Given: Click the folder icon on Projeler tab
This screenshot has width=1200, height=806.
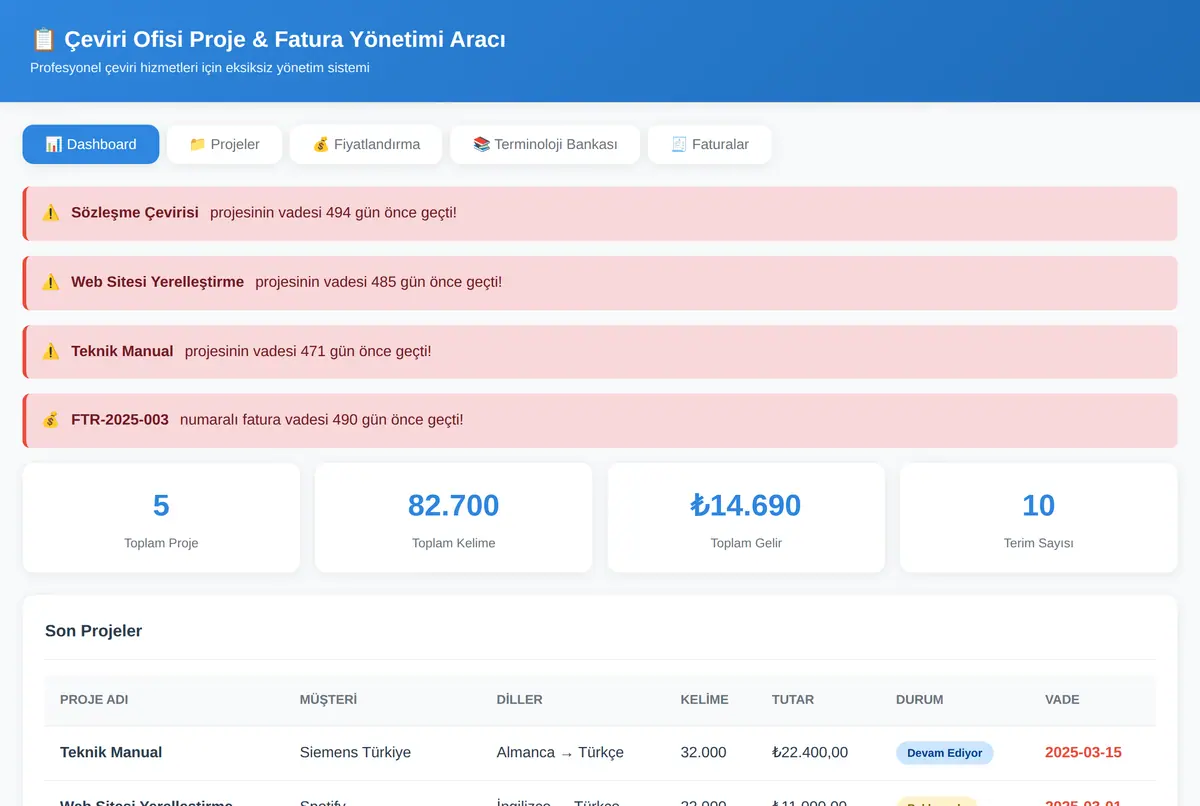Looking at the screenshot, I should 197,144.
